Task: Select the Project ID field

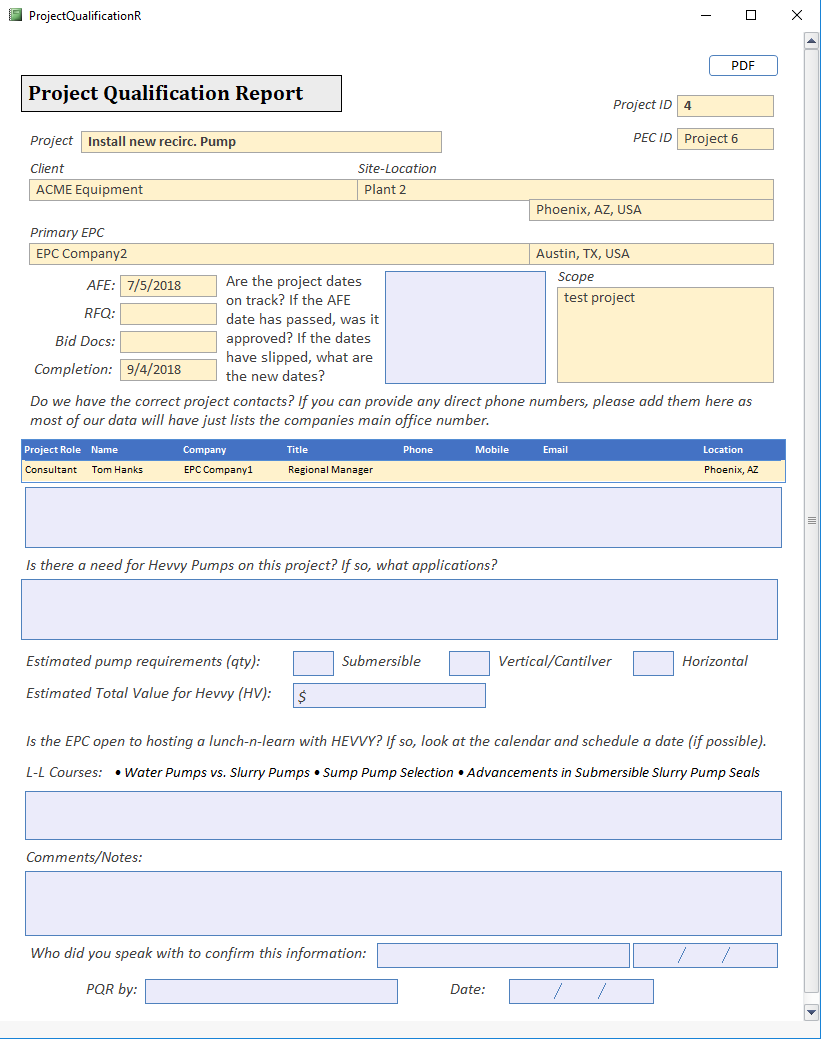Action: 725,106
